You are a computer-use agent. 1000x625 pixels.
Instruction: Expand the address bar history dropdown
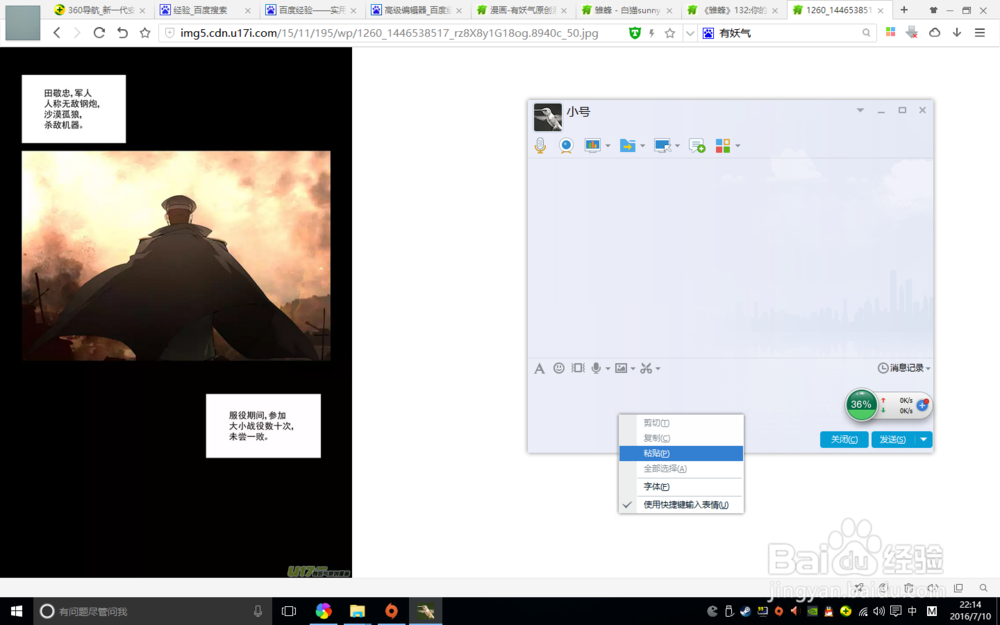689,33
